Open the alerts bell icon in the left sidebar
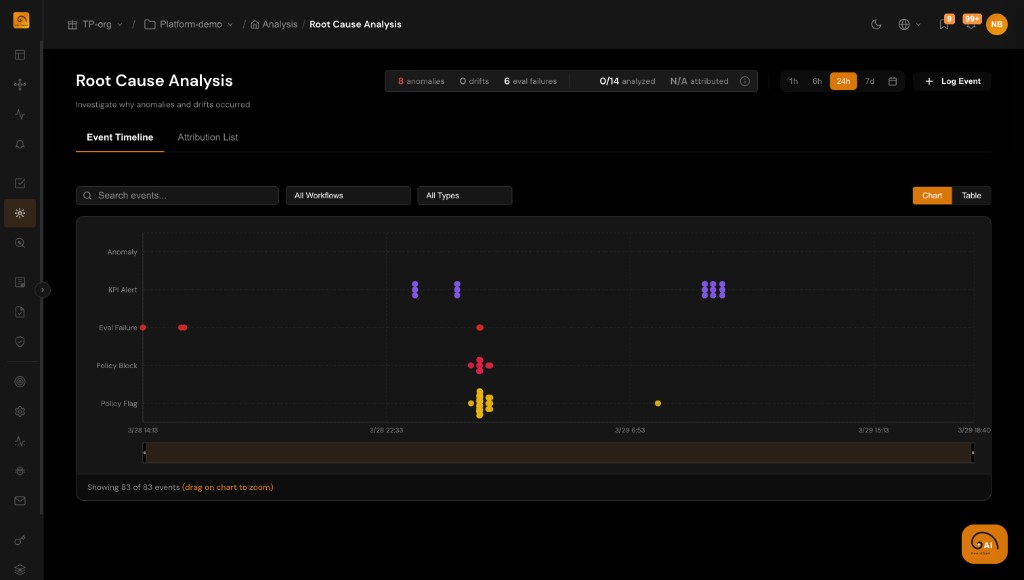Image resolution: width=1024 pixels, height=580 pixels. click(x=20, y=144)
